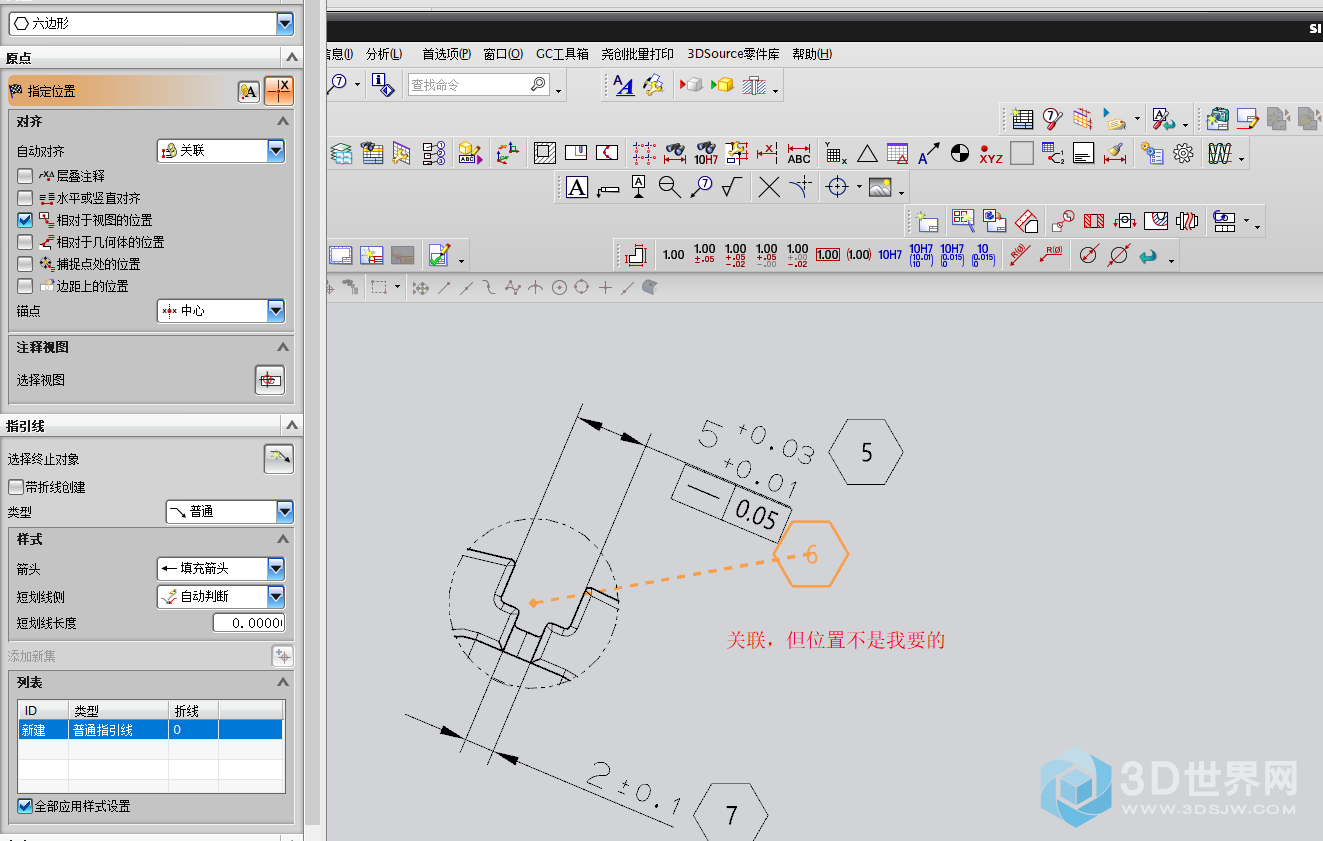This screenshot has width=1323, height=841.
Task: Collapse the 样式 section
Action: coord(283,539)
